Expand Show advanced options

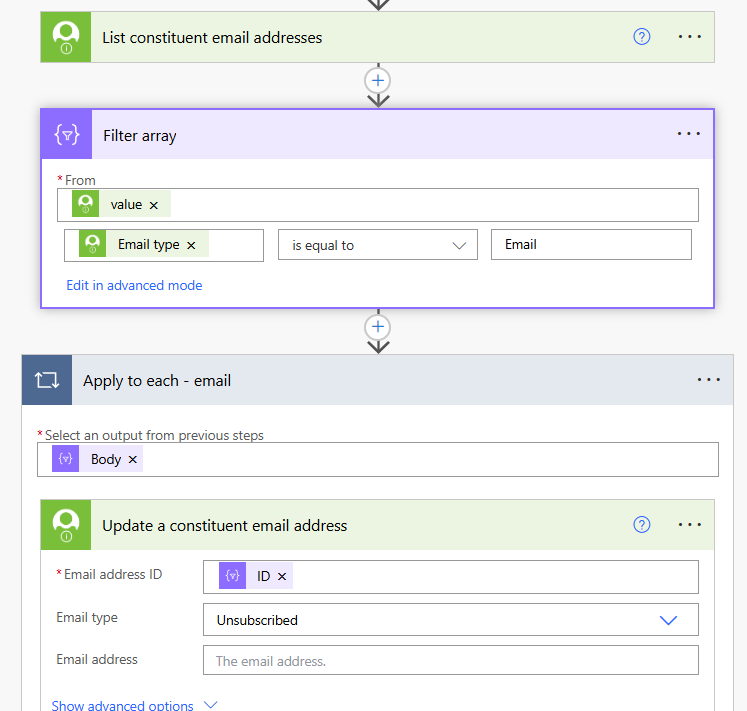(134, 705)
